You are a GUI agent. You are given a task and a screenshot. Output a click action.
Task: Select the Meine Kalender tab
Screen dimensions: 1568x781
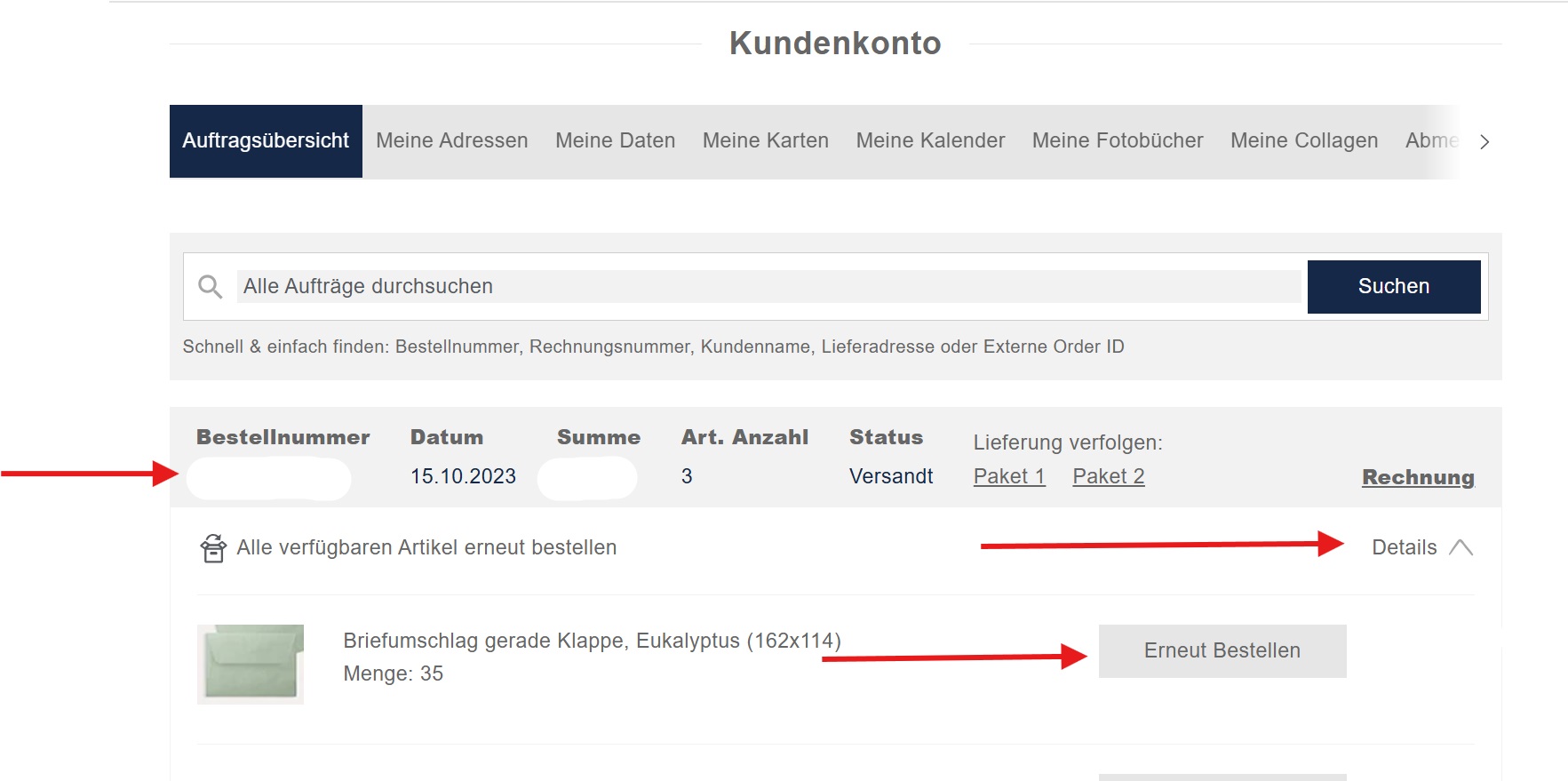[x=930, y=141]
